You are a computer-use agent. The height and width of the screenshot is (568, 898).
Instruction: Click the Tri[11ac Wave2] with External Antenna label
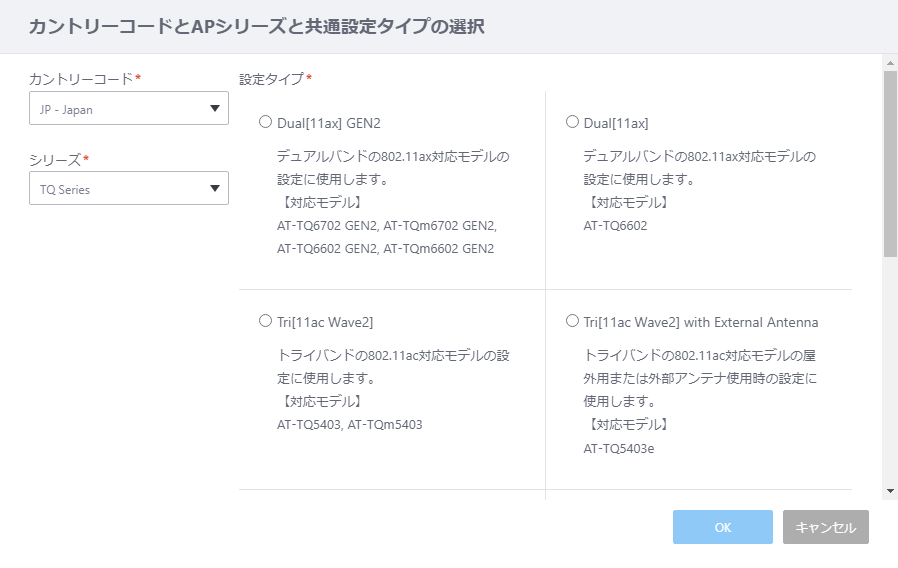700,322
